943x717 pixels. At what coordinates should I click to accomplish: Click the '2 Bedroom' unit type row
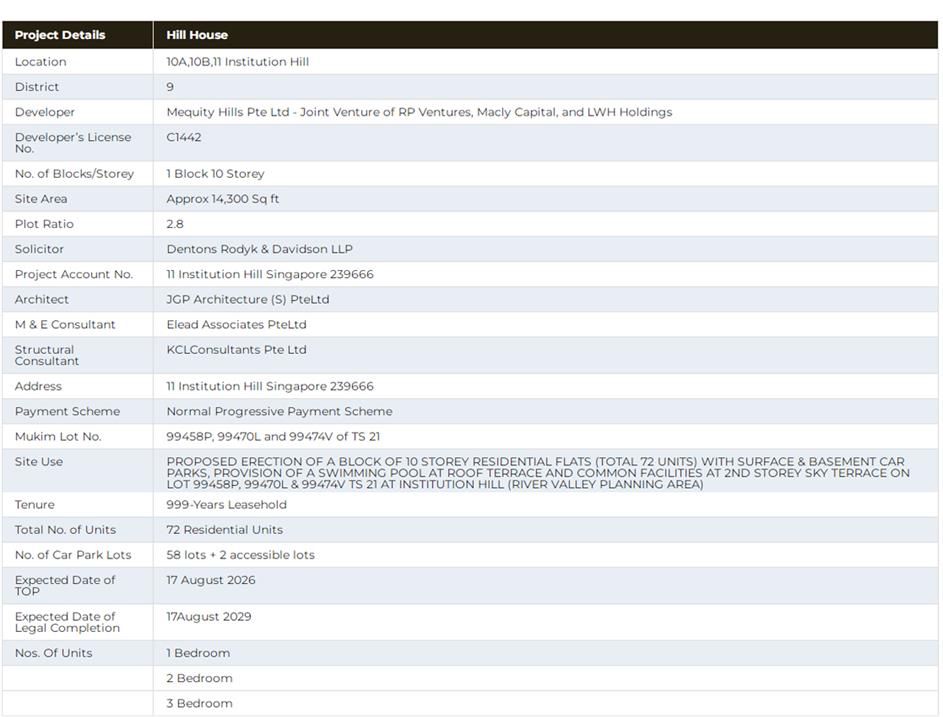tap(199, 678)
